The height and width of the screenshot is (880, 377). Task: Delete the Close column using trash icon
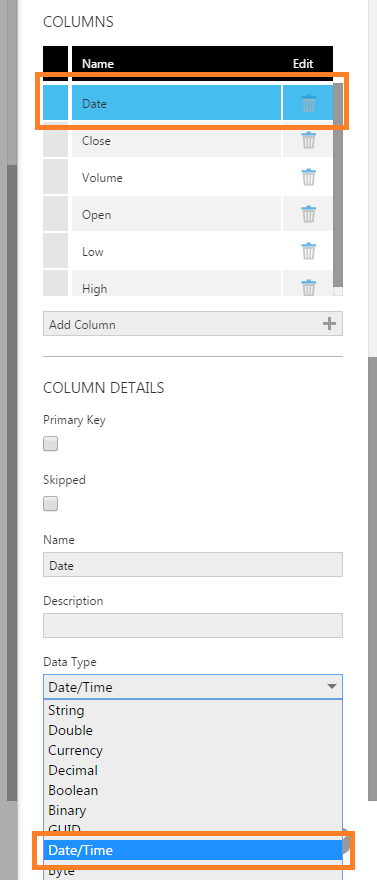309,140
